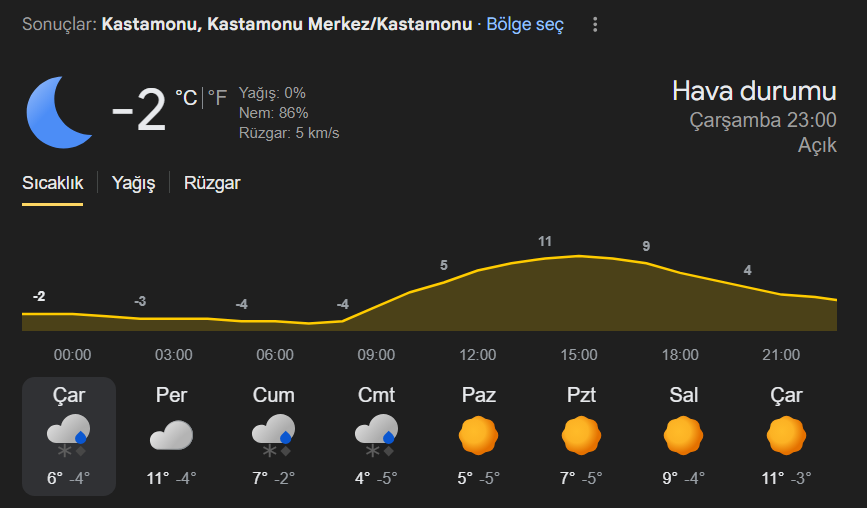
Task: Click Sunday's sunny forecast icon
Action: point(478,436)
